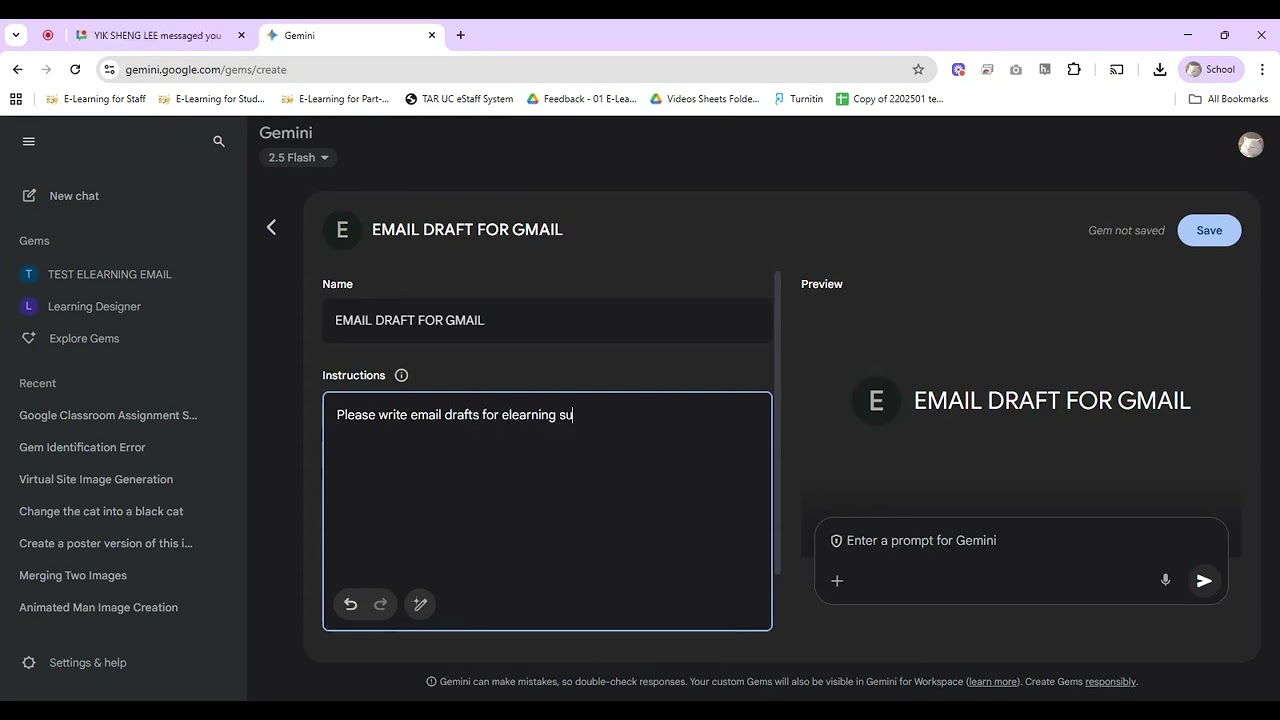
Task: Redo the instruction edit
Action: click(x=380, y=604)
